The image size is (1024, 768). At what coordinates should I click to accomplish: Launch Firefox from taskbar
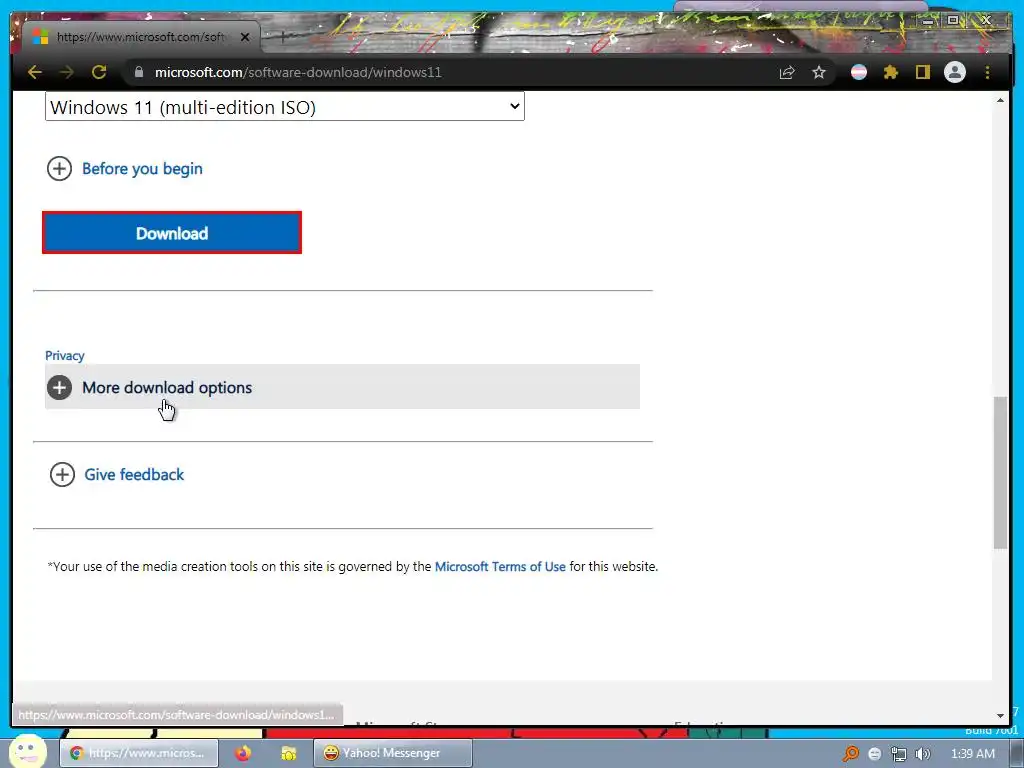[x=243, y=753]
